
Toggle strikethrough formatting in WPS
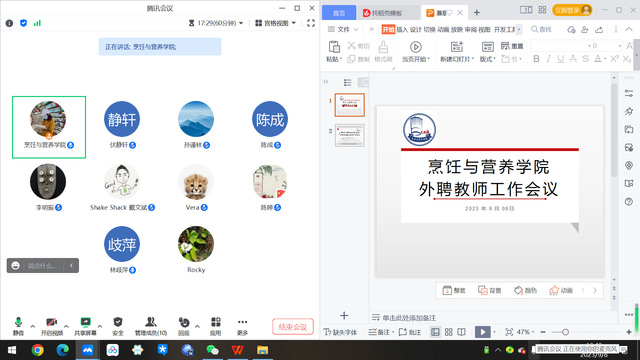click(585, 59)
